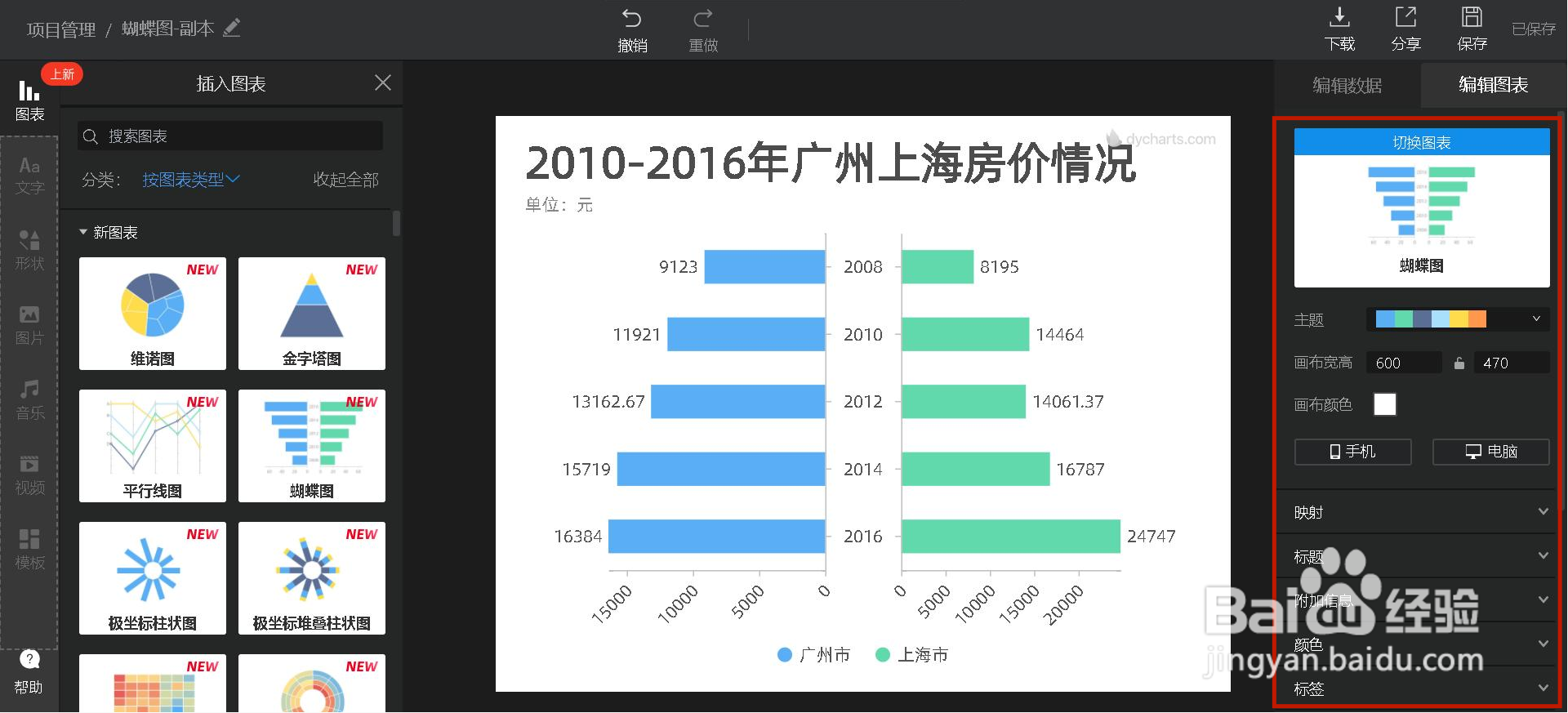The image size is (1568, 713).
Task: Open the 主题 color theme dropdown
Action: click(1458, 319)
